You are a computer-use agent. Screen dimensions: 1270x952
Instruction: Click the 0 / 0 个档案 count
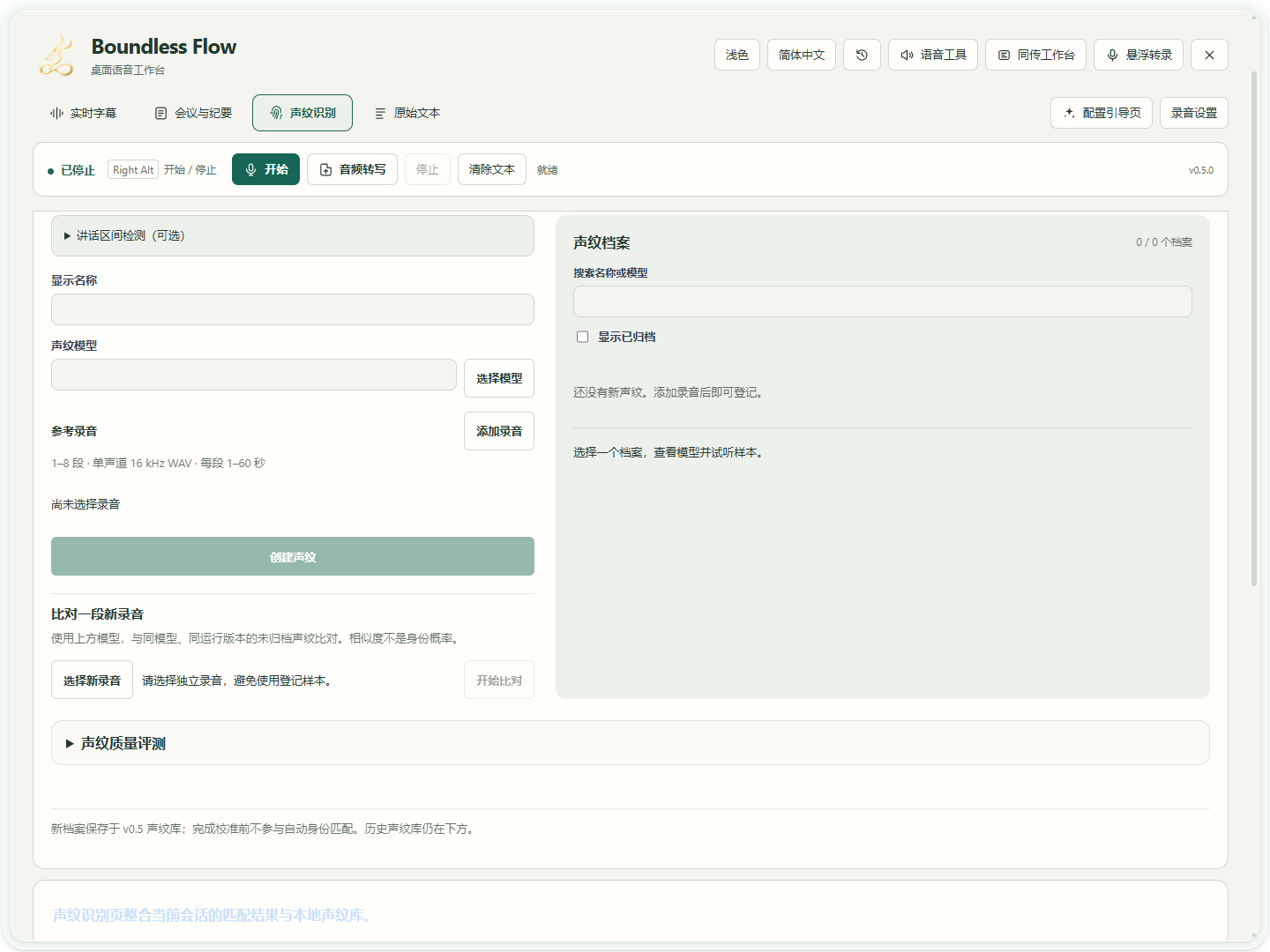1164,242
